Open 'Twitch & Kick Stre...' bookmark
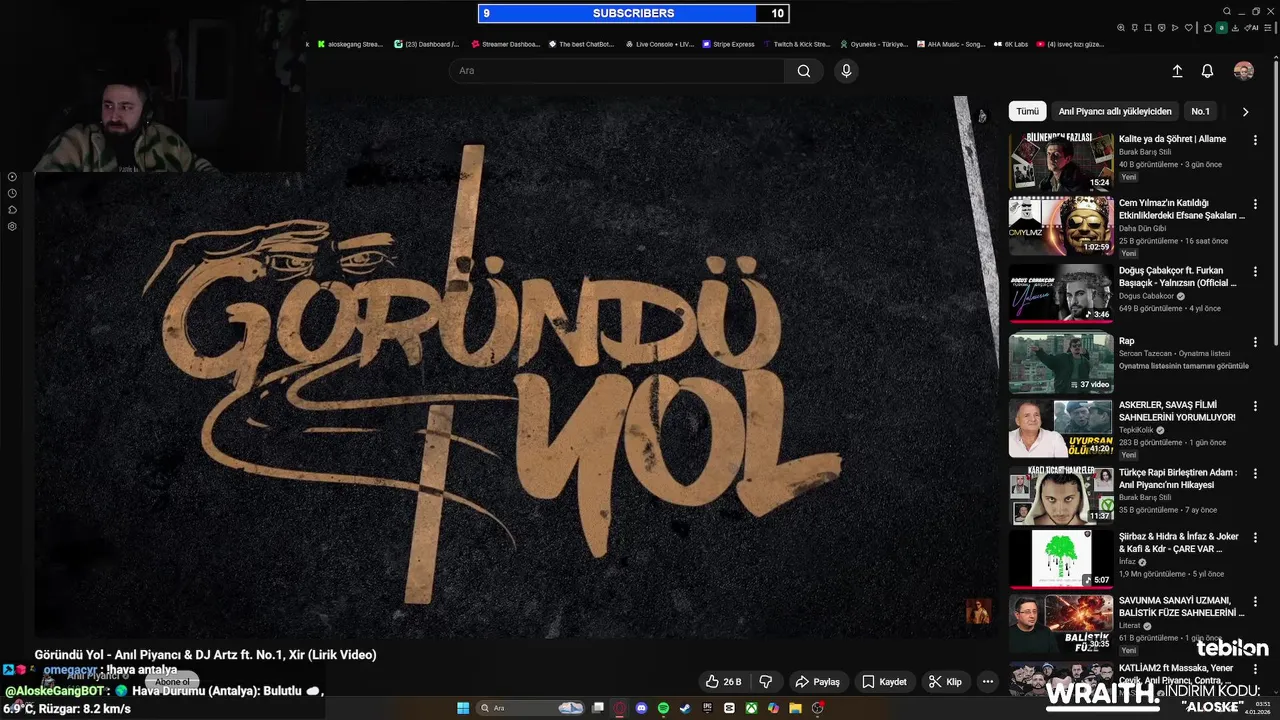1280x720 pixels. (797, 44)
